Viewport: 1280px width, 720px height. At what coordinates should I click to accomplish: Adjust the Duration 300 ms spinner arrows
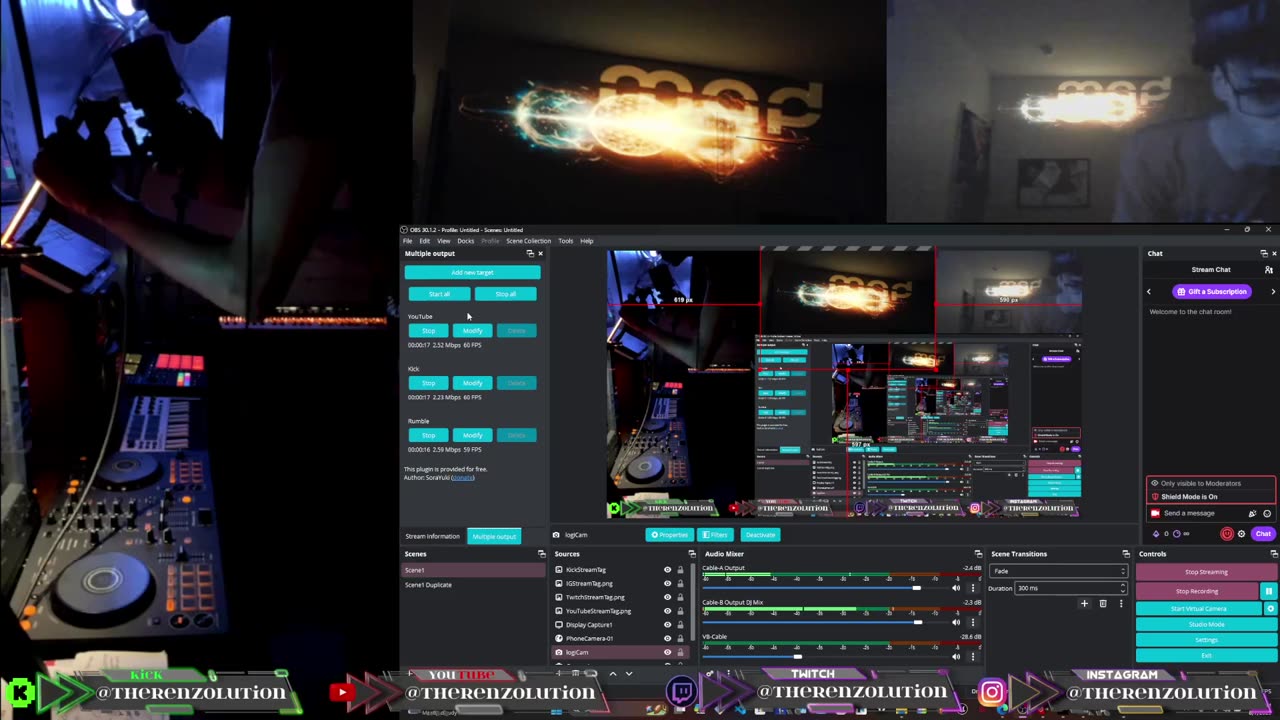click(x=1123, y=588)
